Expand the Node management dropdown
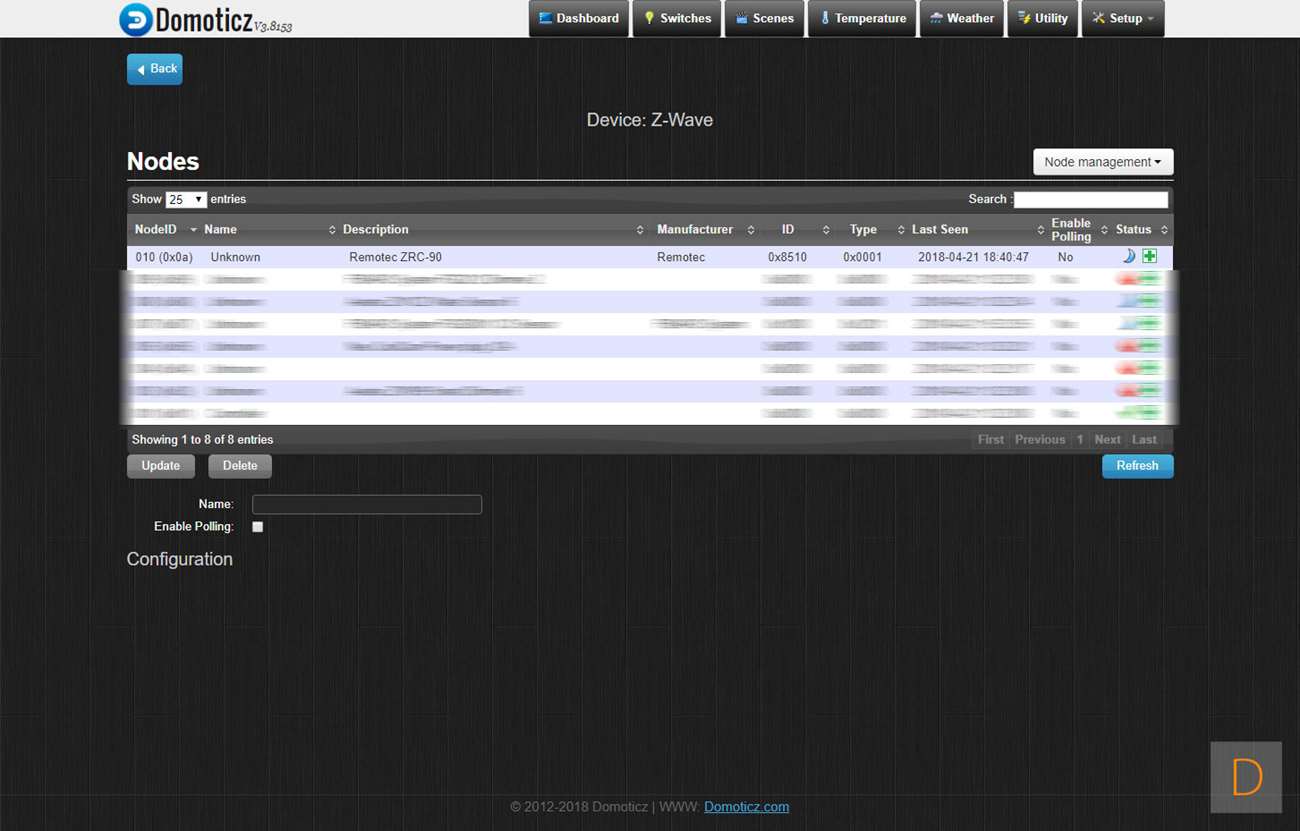 [x=1102, y=162]
